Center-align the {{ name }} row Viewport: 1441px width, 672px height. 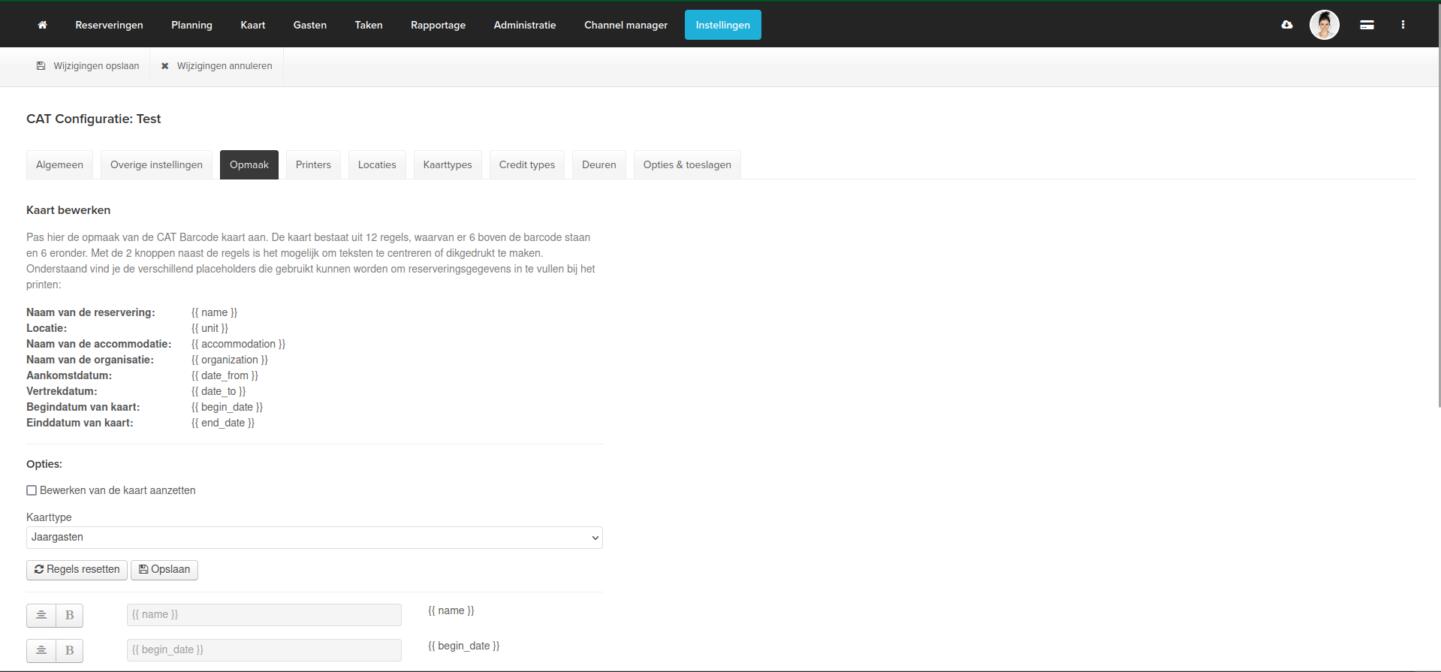(41, 615)
